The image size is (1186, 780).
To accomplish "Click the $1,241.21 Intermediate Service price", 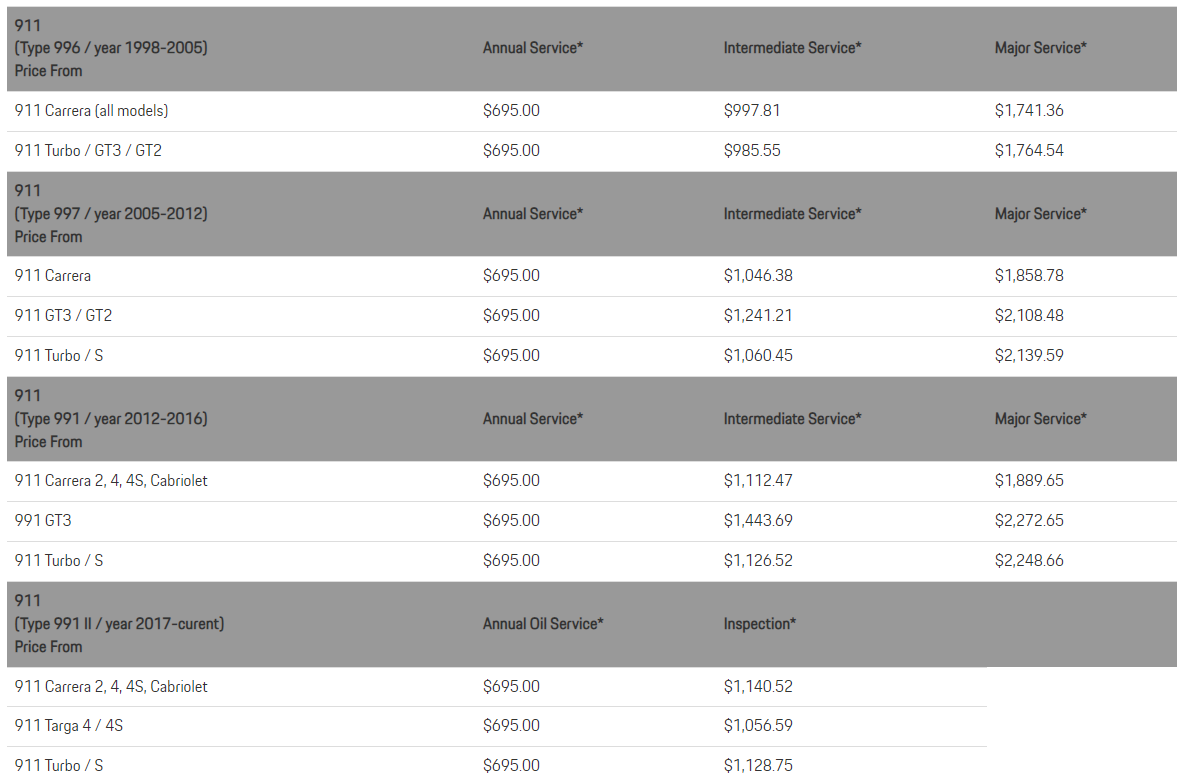I will coord(758,315).
